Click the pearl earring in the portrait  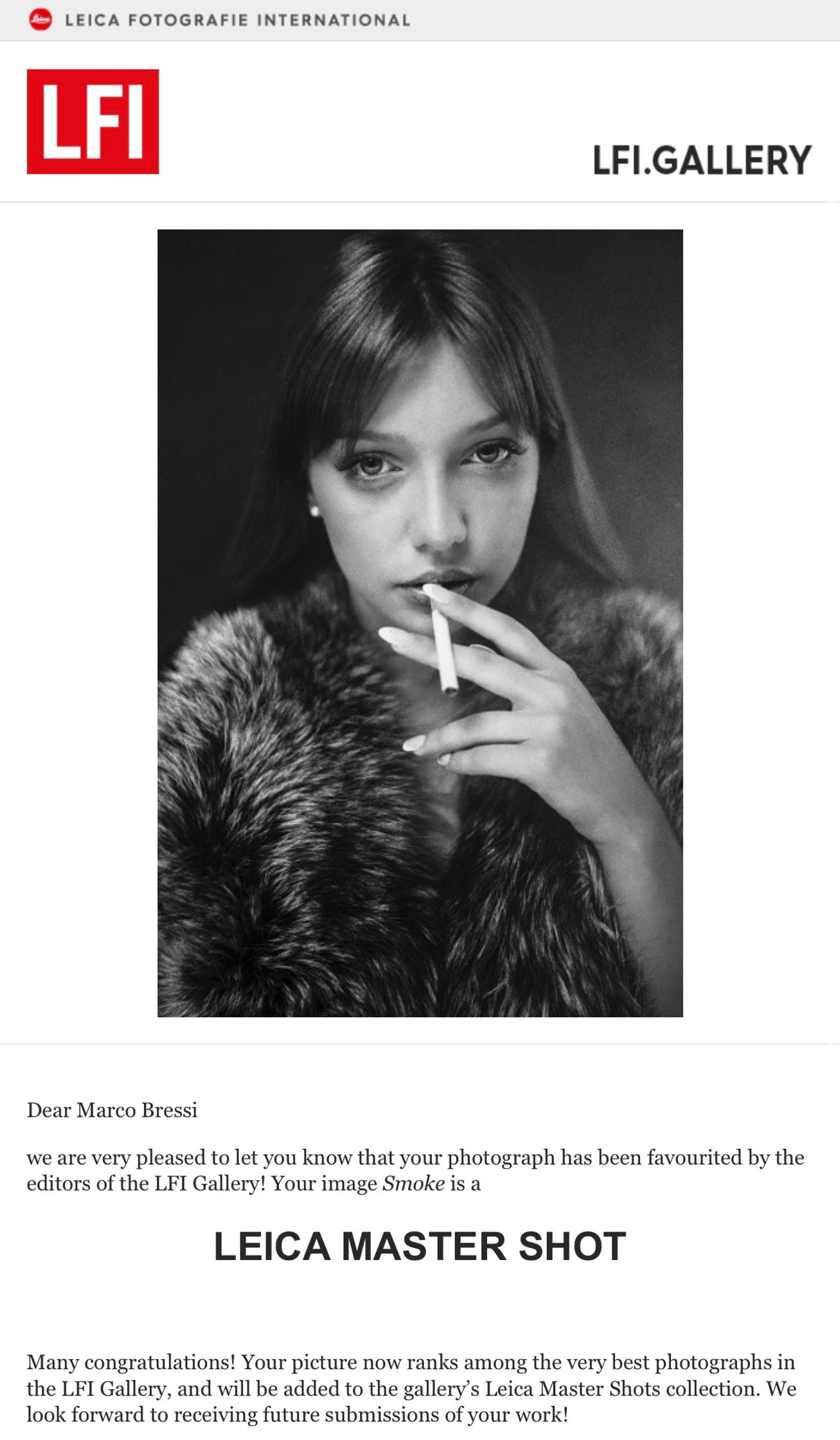(315, 511)
